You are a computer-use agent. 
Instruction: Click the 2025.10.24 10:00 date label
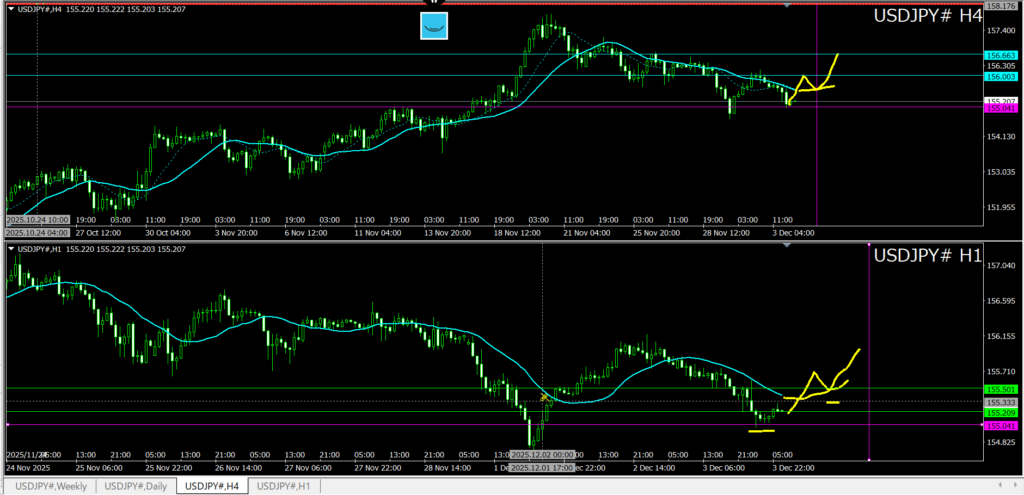point(37,219)
